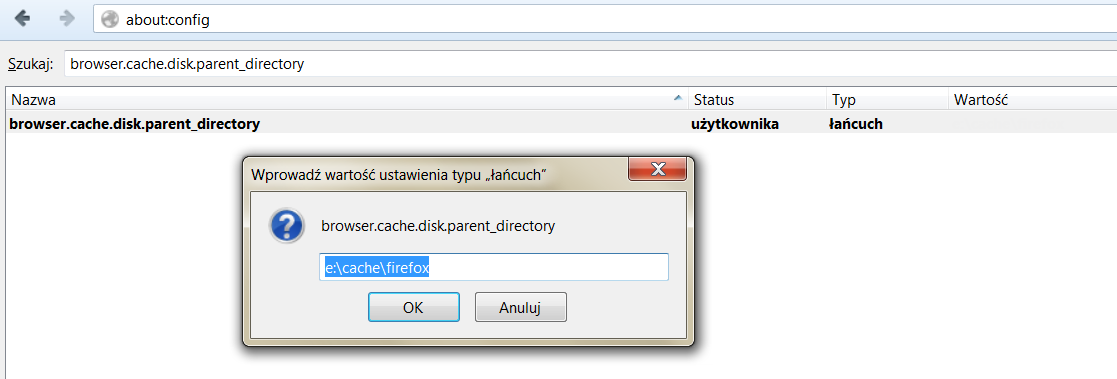Click the użytkownika status cell
The image size is (1117, 379).
point(735,124)
